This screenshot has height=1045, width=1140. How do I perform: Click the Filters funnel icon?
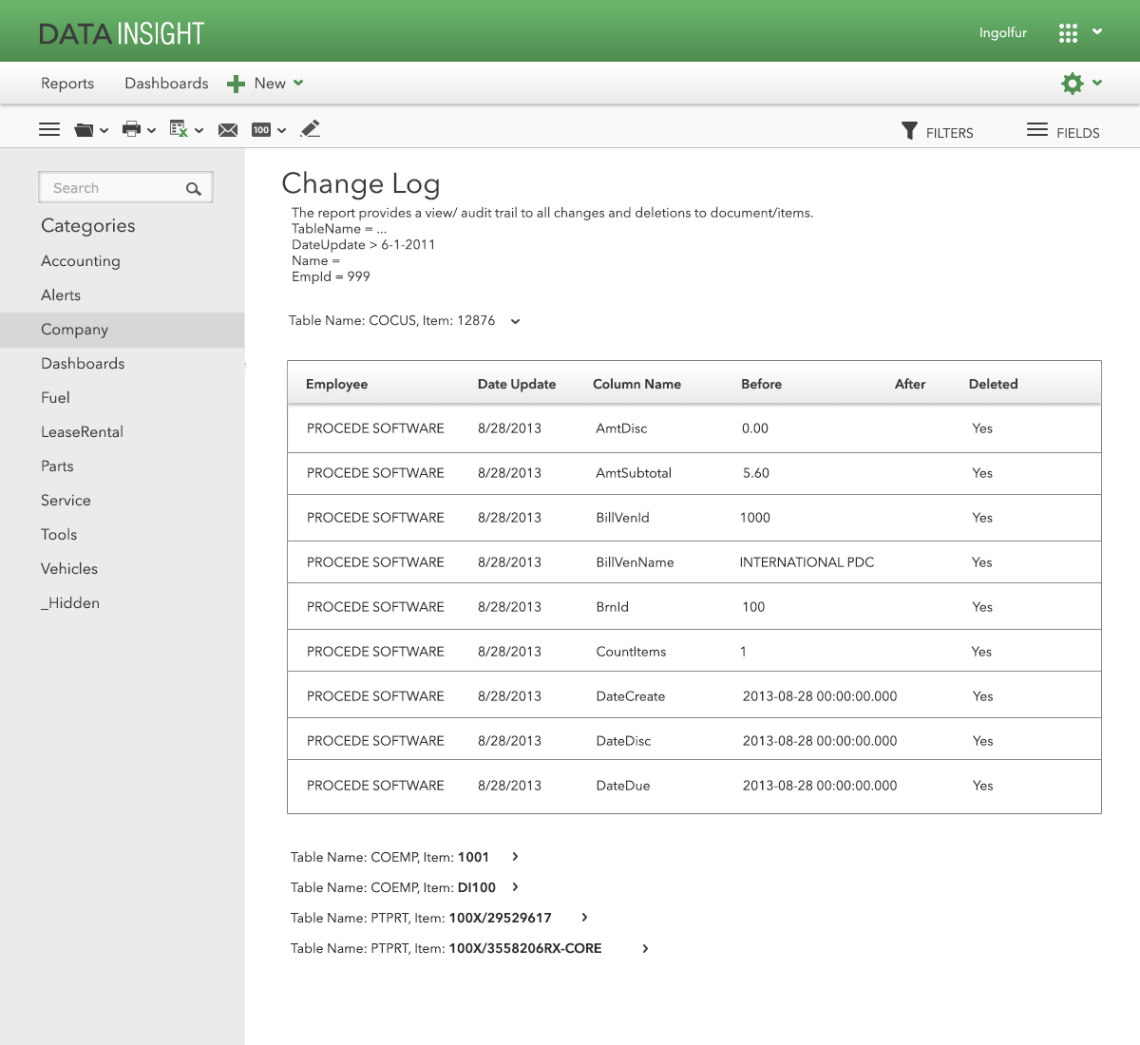909,130
